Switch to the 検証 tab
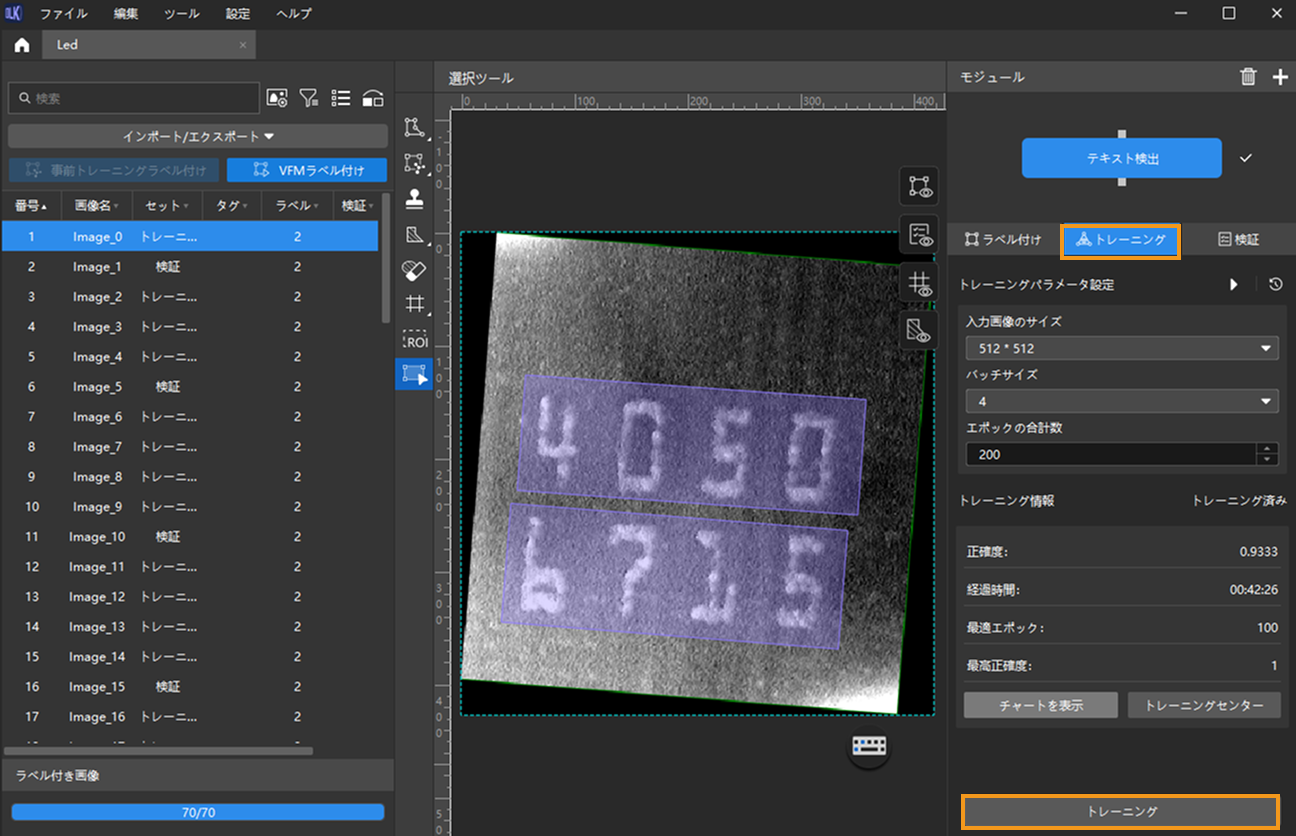1296x836 pixels. [1238, 240]
